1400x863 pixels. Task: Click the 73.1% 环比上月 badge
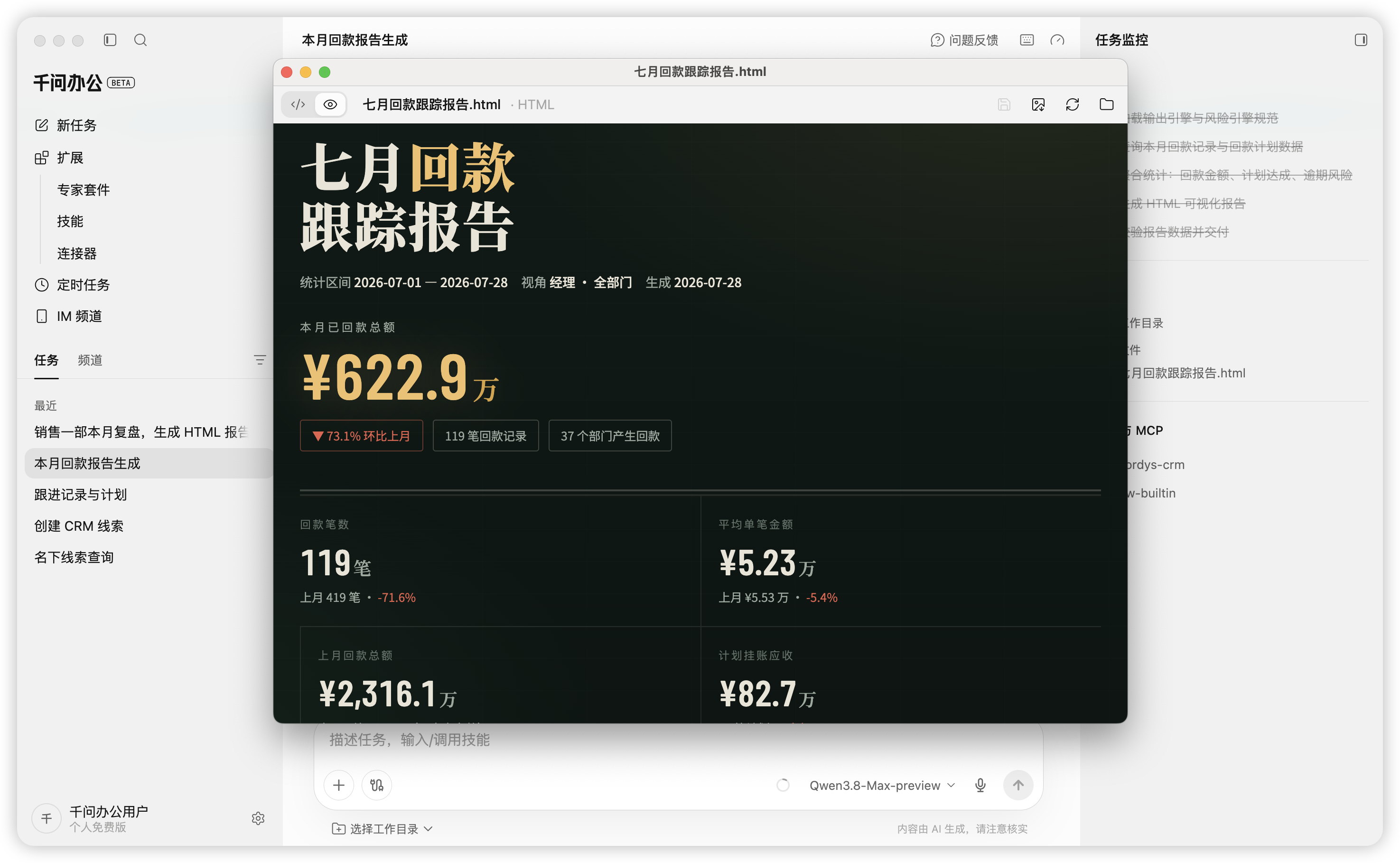tap(362, 436)
